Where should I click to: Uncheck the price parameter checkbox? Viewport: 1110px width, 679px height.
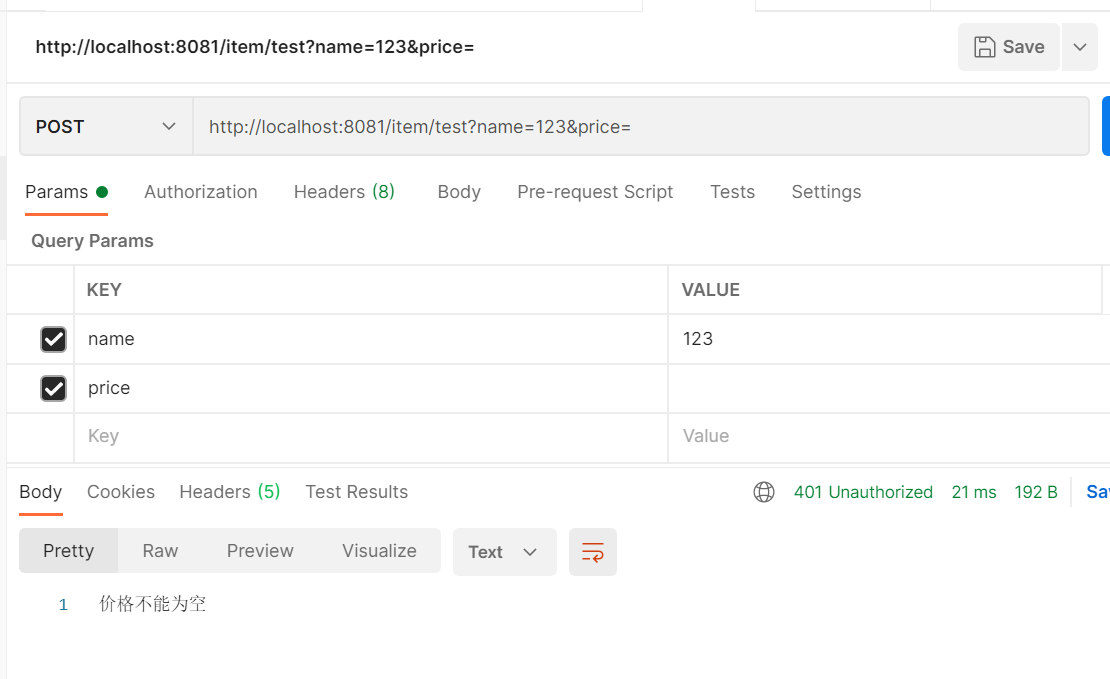[x=53, y=388]
